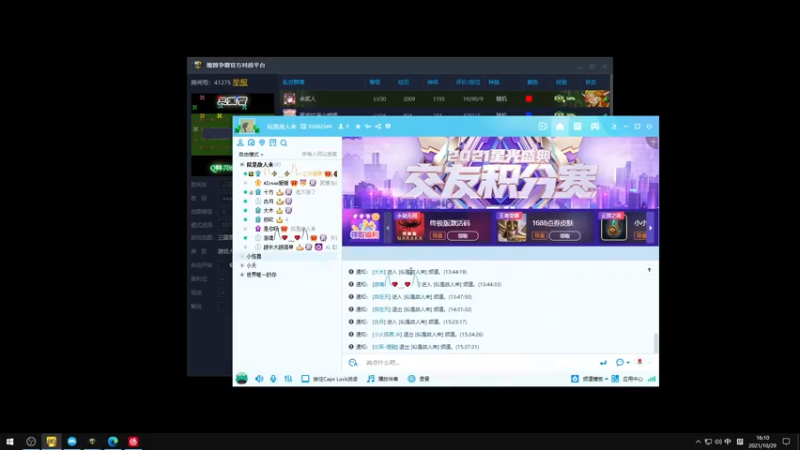Click the translate icon beside chat input
The image size is (800, 450).
[353, 363]
